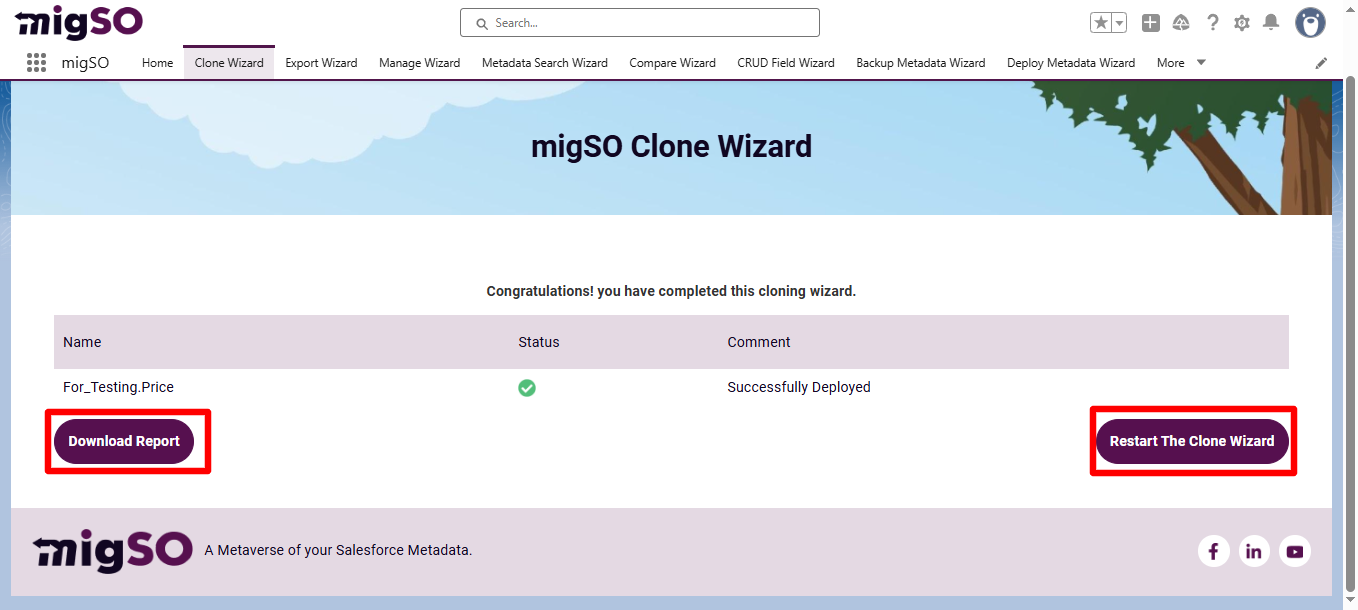
Task: Switch to the Manage Wizard tab
Action: click(419, 63)
